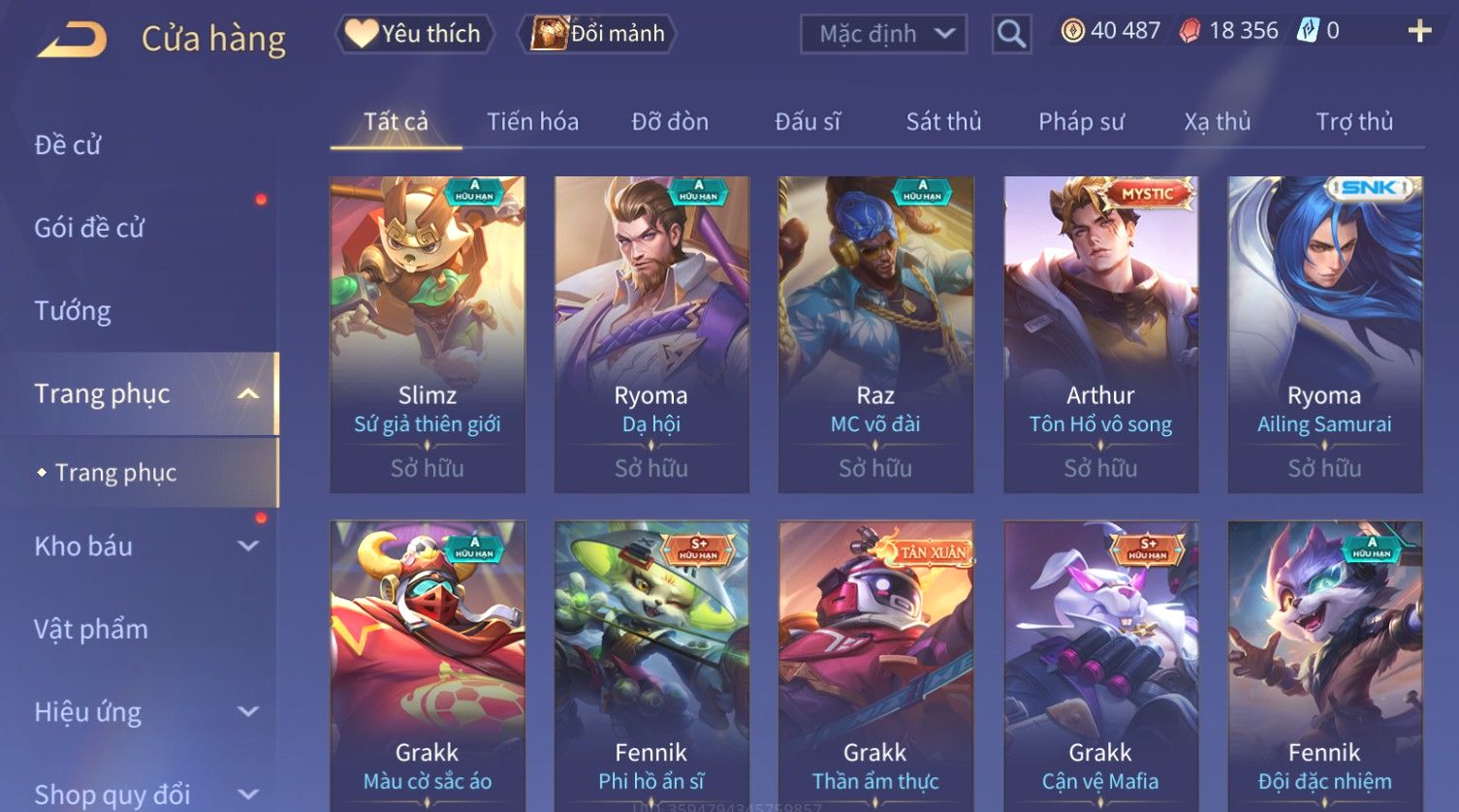Switch to the Sát thủ tab
This screenshot has width=1459, height=812.
[x=943, y=122]
